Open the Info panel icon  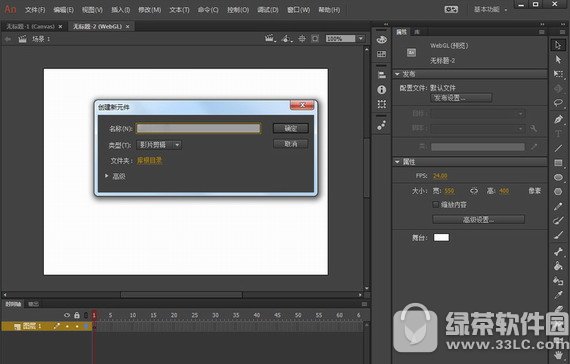pos(381,89)
